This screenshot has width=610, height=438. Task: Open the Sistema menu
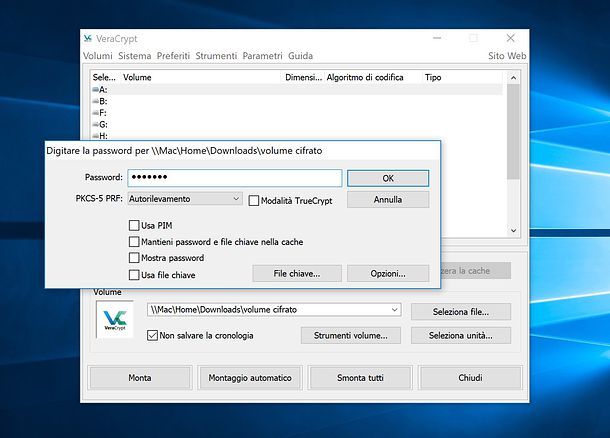click(x=135, y=56)
